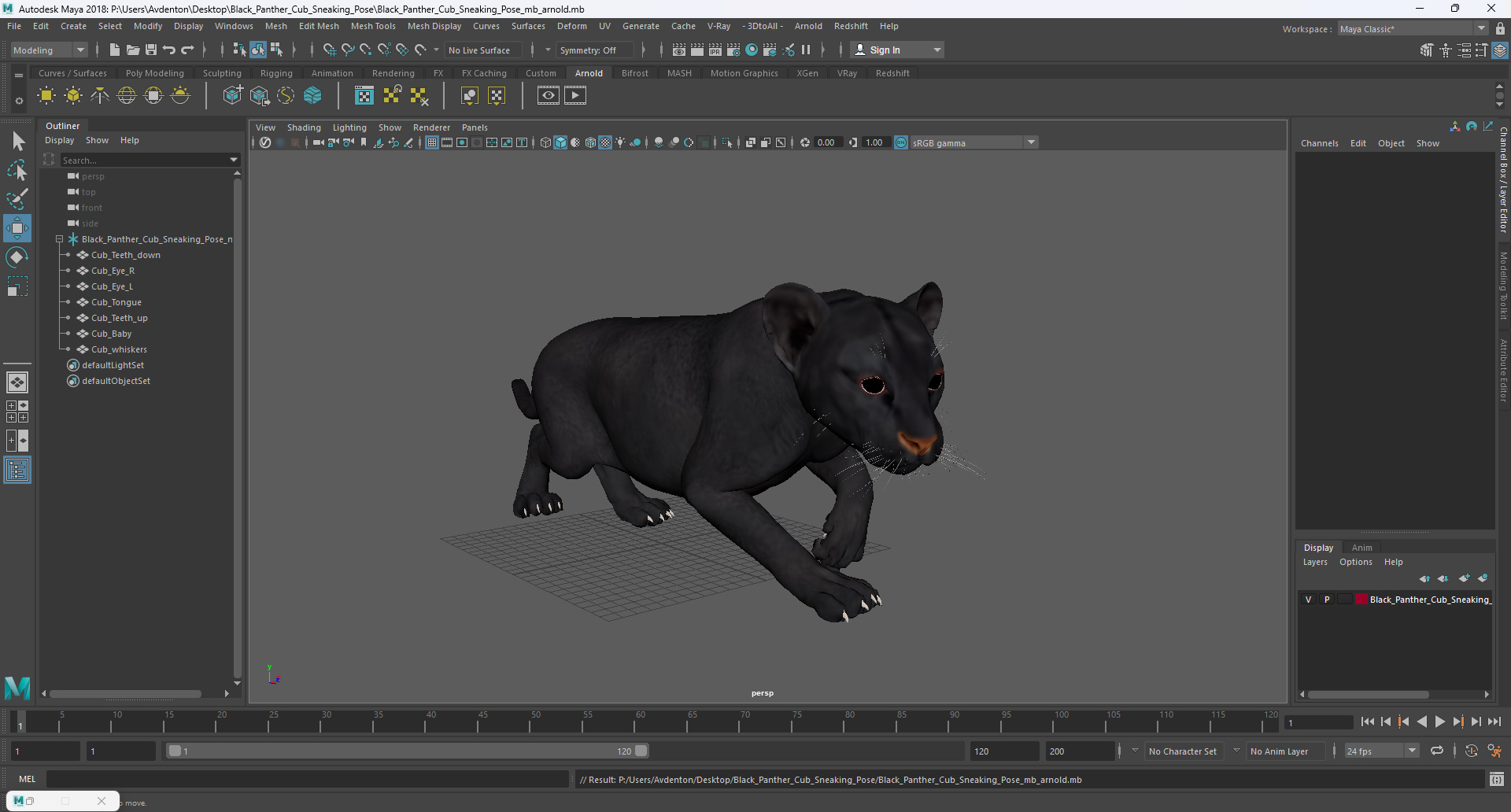Open Arnold RenderView shelf icon

pos(549,96)
